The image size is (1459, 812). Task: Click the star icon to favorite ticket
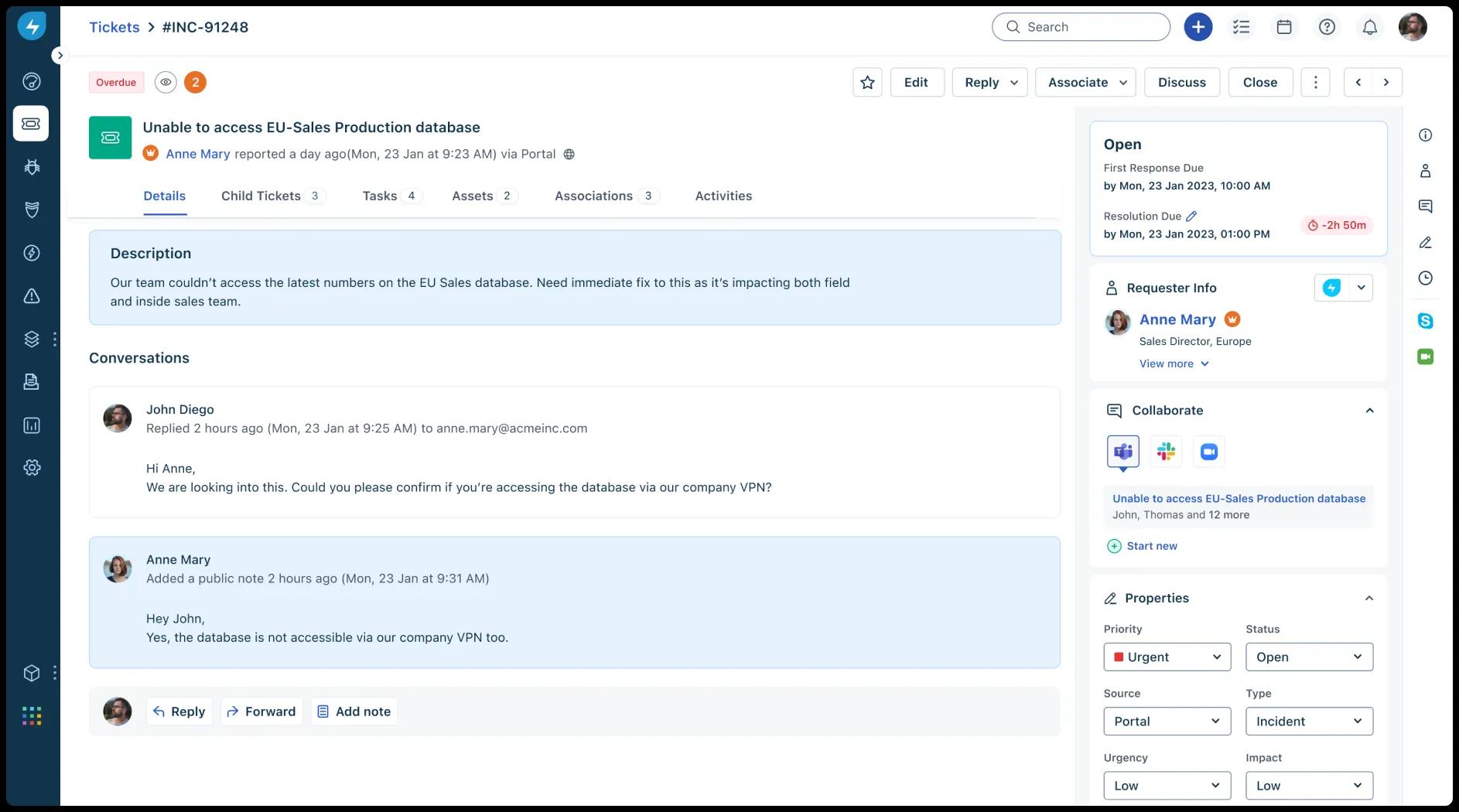click(x=867, y=83)
